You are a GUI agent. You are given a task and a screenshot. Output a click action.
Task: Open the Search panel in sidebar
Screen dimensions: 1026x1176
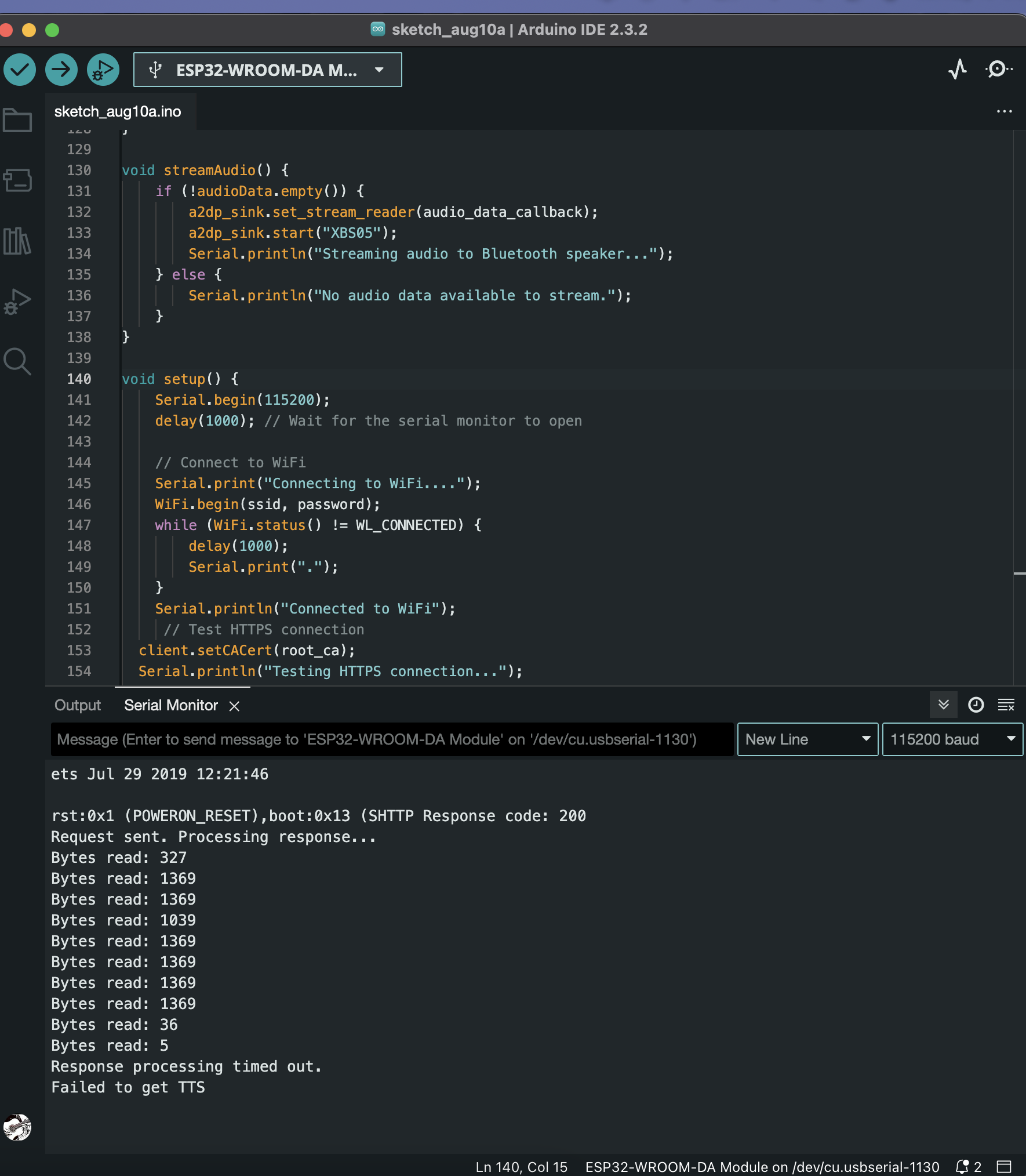(17, 361)
